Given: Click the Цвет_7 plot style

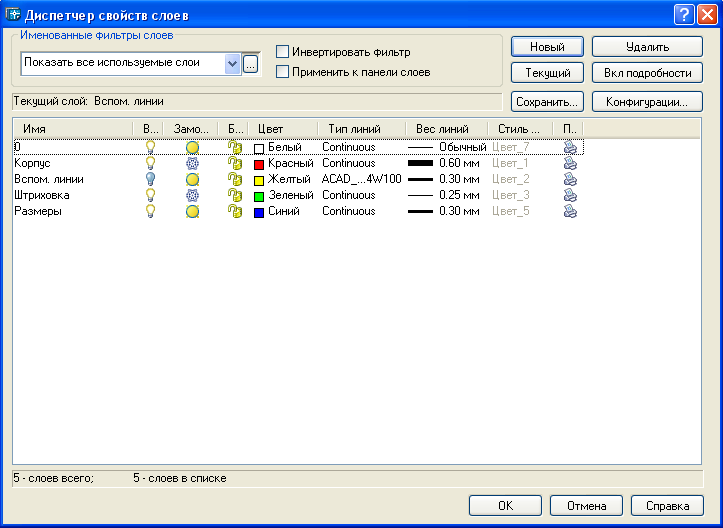Looking at the screenshot, I should coord(510,148).
